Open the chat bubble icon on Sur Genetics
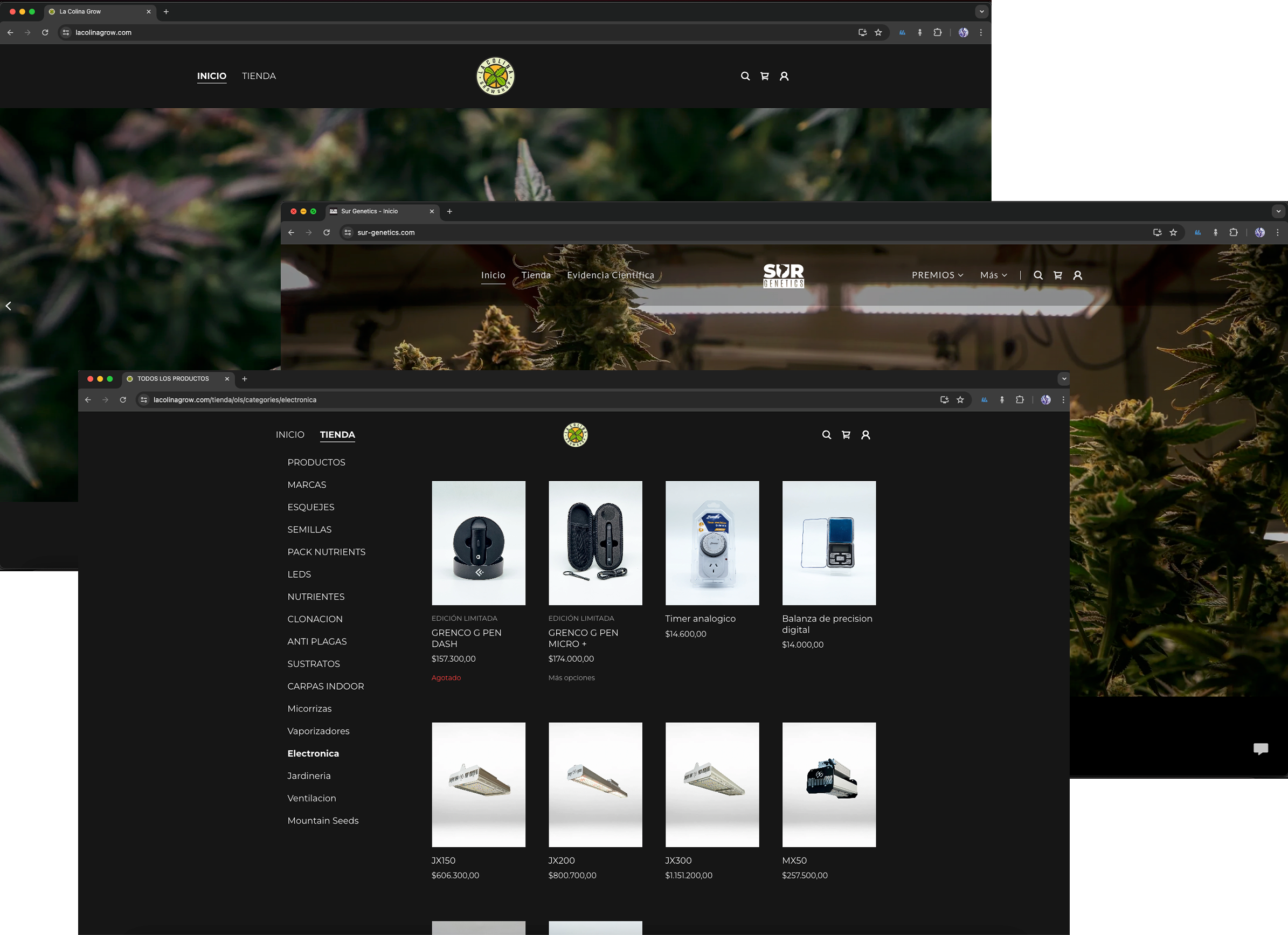 tap(1260, 749)
